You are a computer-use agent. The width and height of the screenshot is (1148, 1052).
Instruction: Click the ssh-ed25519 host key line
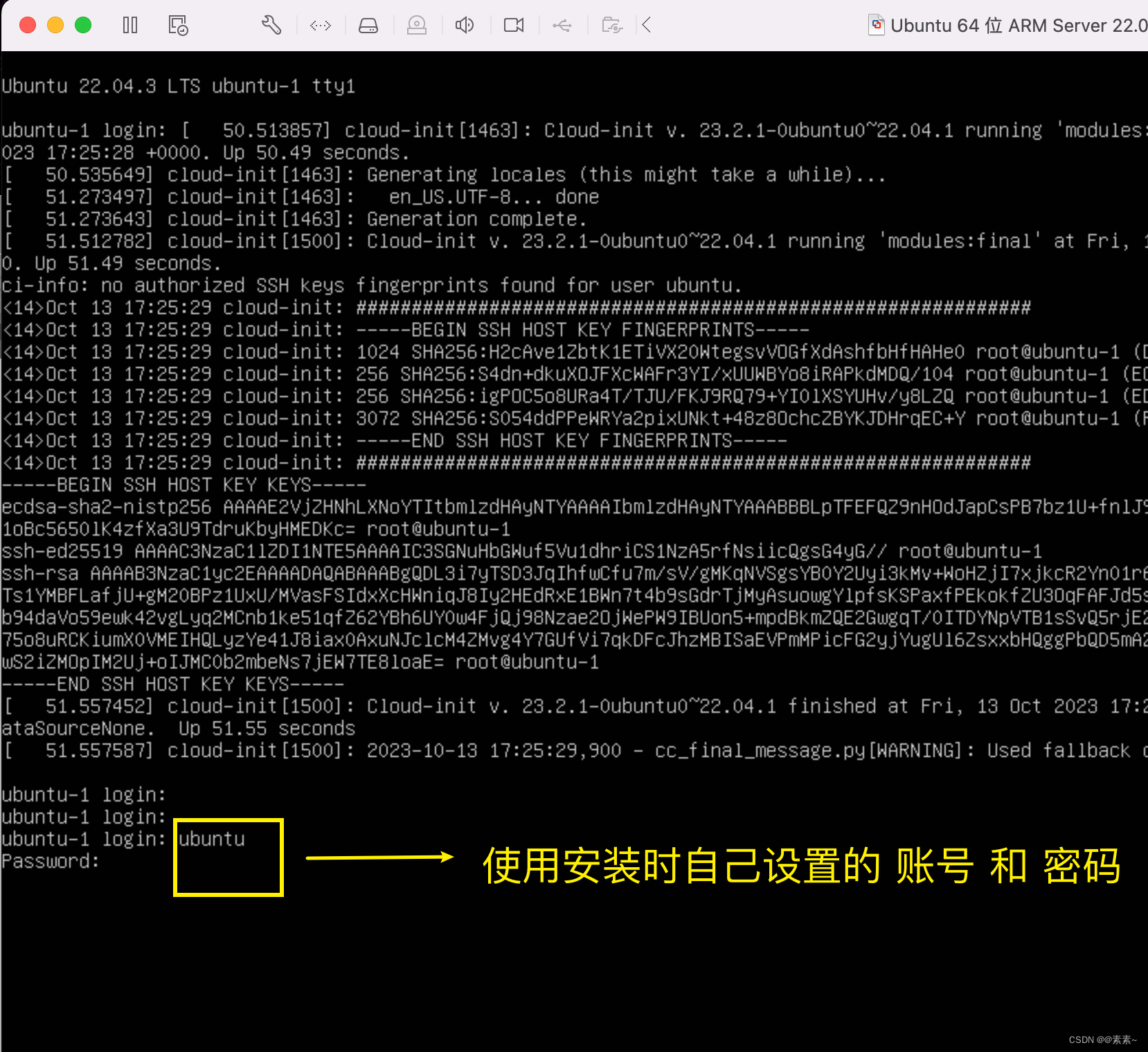(x=522, y=552)
